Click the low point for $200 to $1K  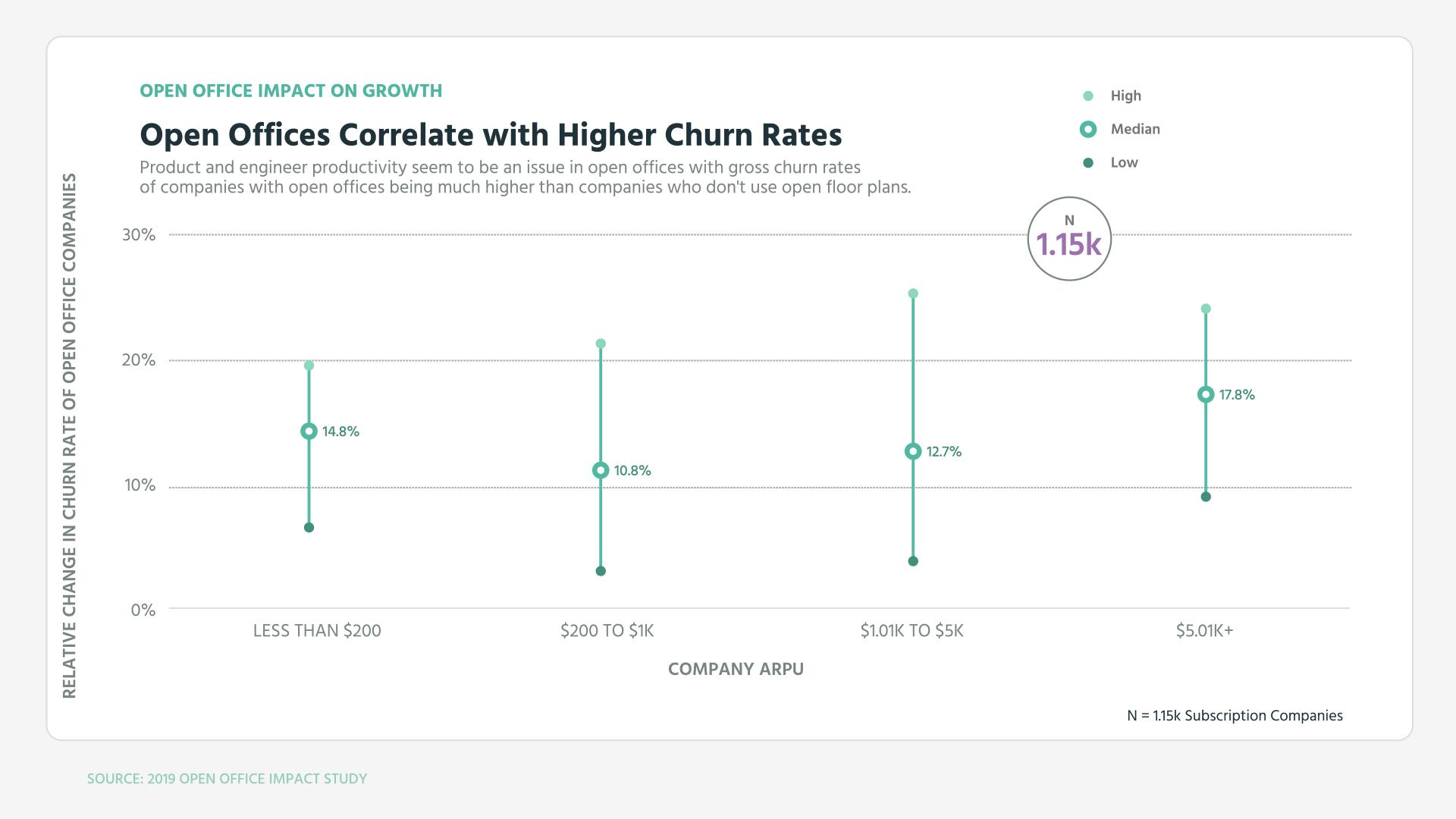[x=601, y=571]
